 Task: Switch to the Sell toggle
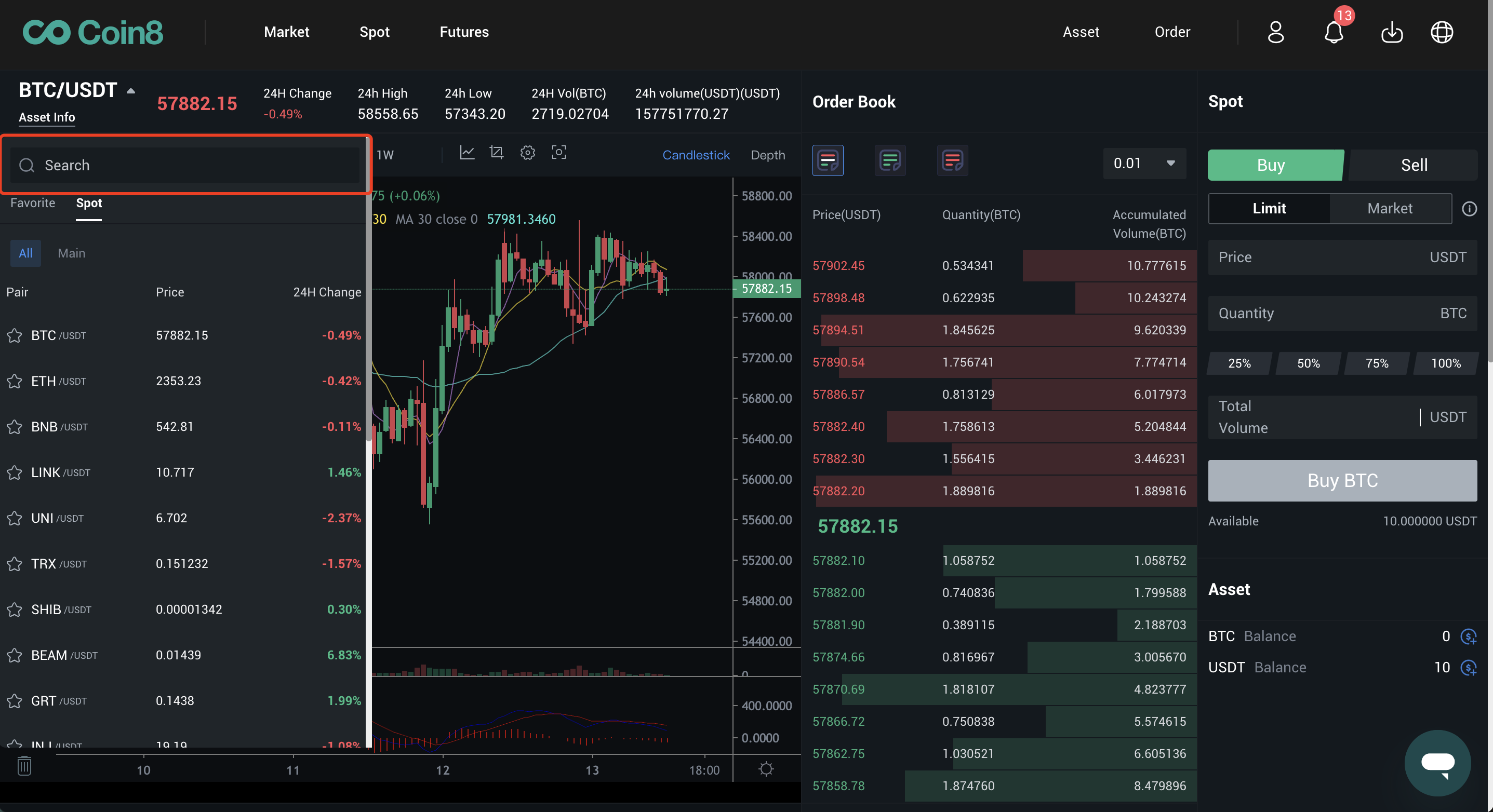(1413, 165)
